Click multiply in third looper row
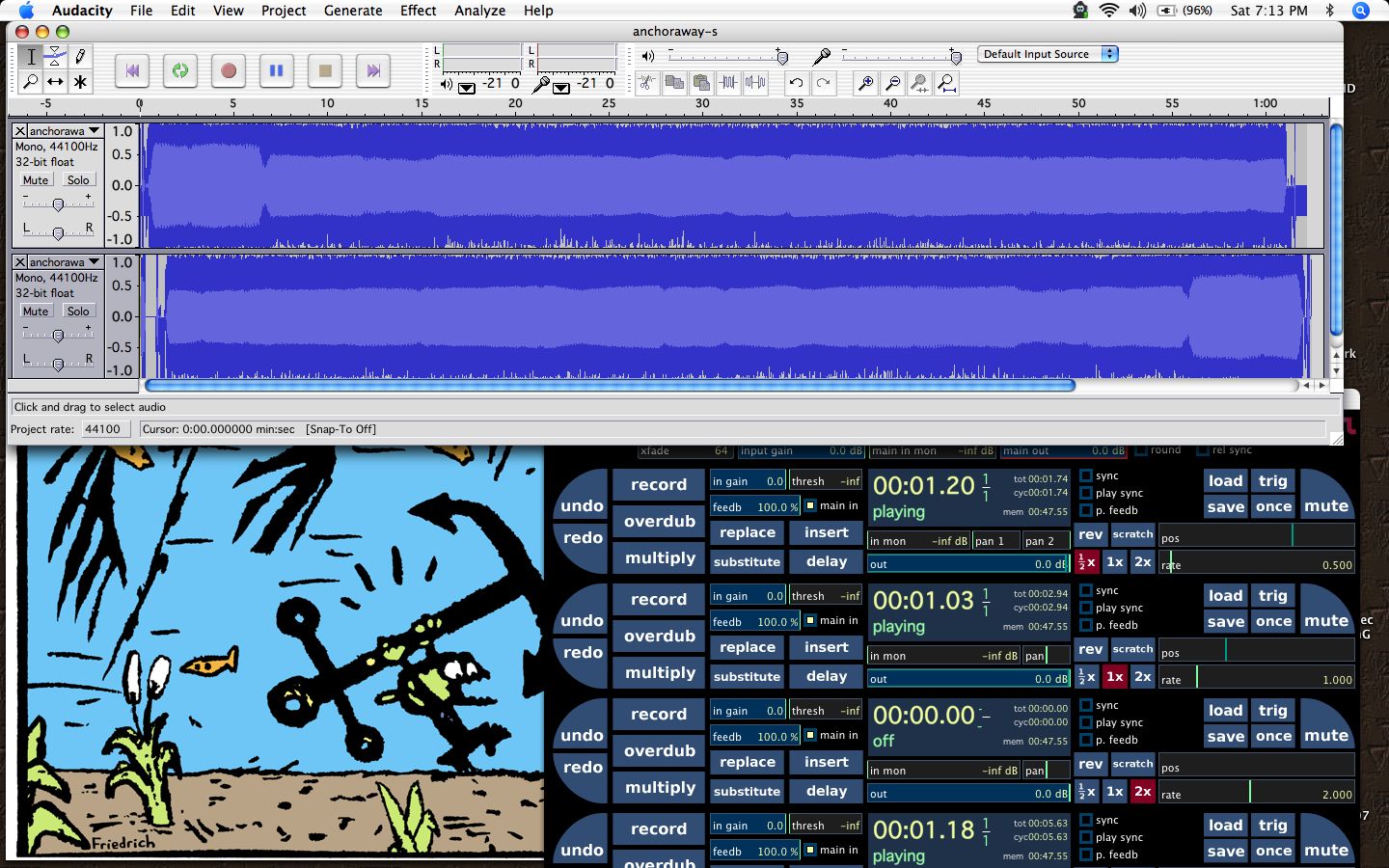 pos(659,788)
